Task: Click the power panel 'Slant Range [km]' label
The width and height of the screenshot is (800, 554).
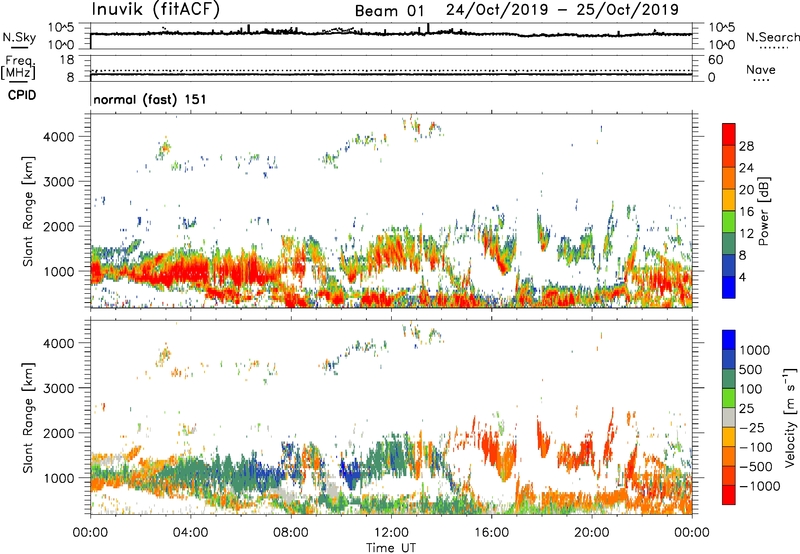Action: [x=28, y=211]
